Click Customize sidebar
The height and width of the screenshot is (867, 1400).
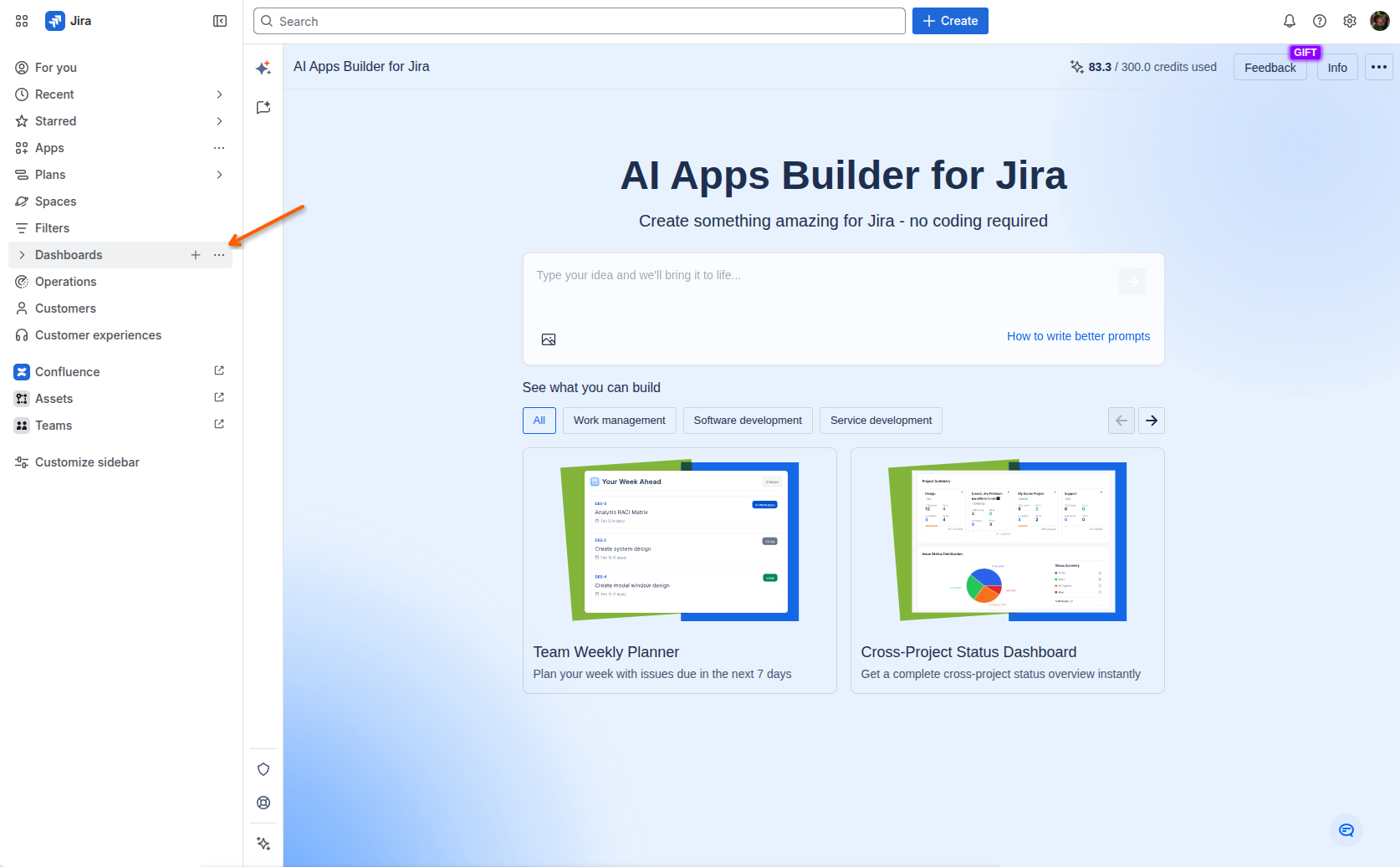(x=120, y=462)
